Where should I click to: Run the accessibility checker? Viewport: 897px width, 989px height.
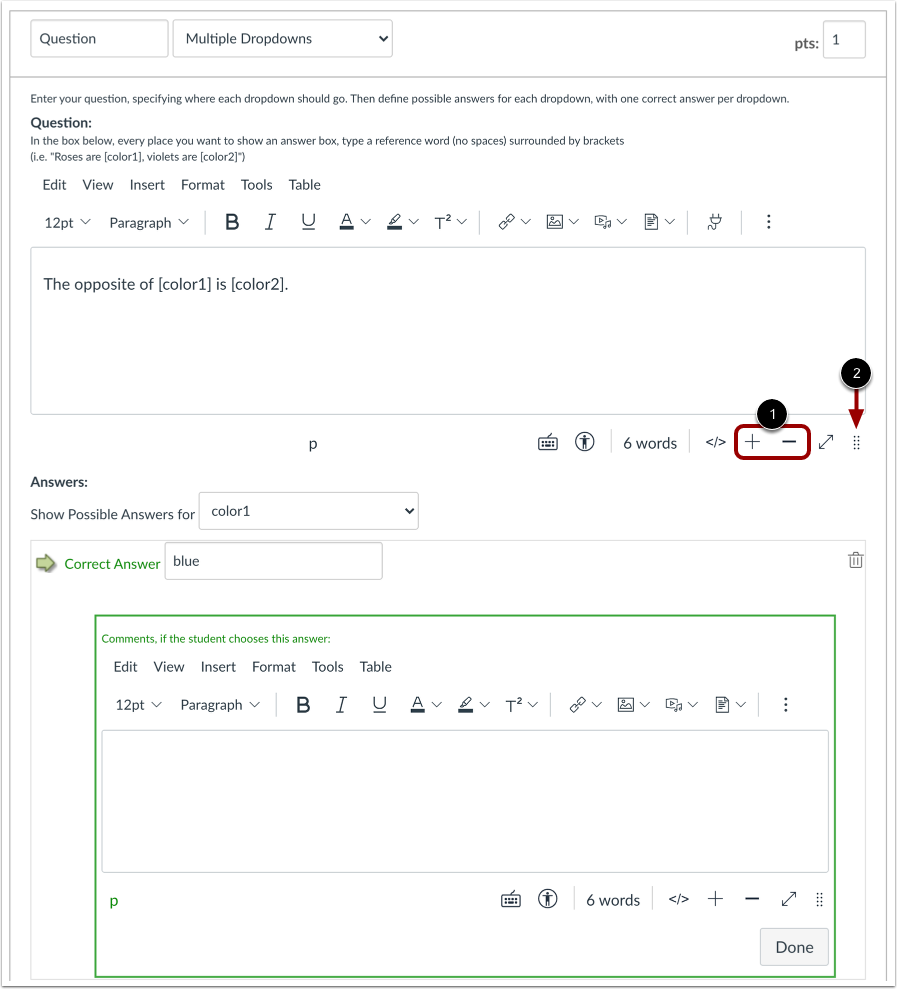point(585,441)
